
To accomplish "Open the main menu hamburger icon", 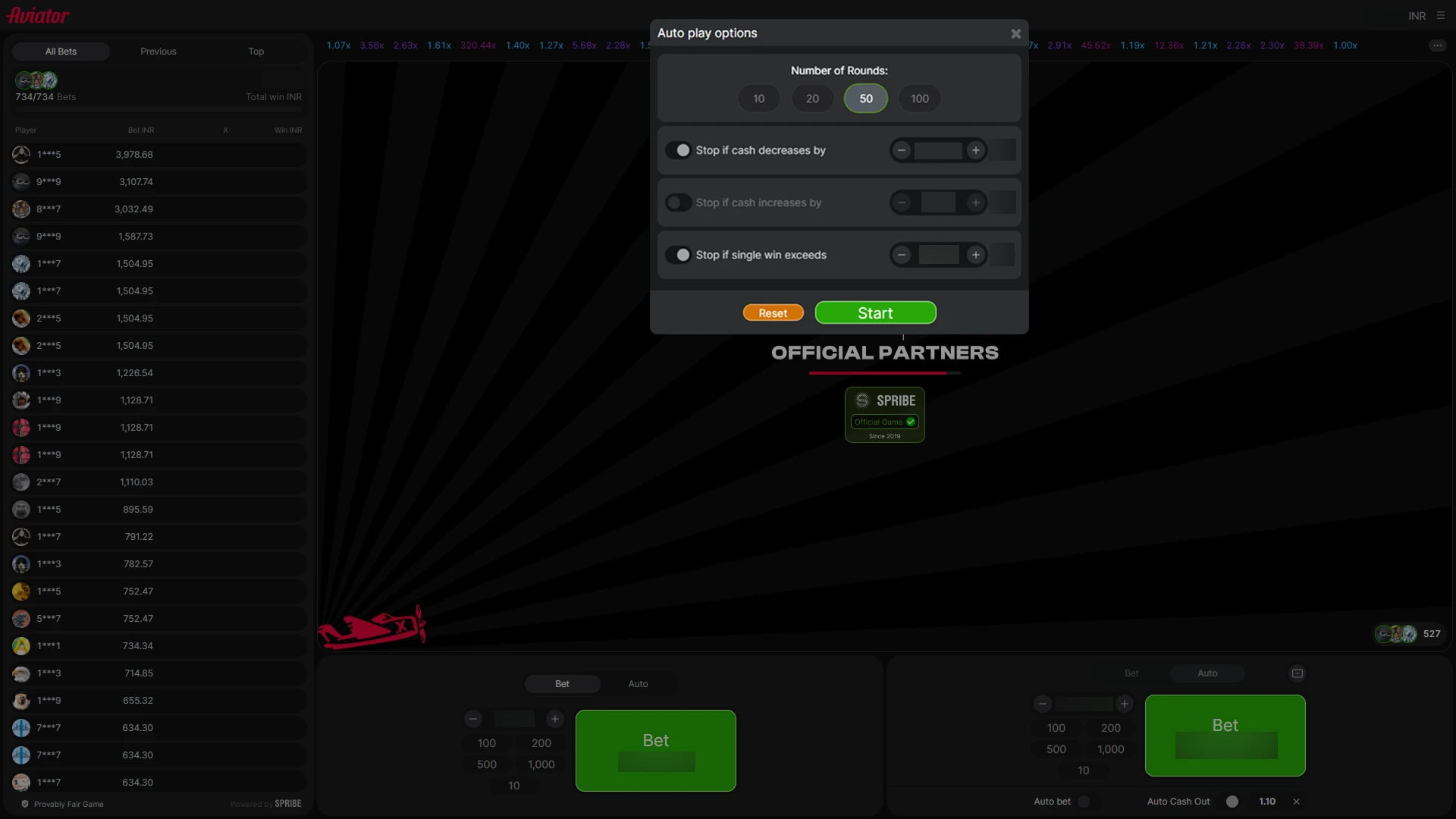I will tap(1440, 15).
